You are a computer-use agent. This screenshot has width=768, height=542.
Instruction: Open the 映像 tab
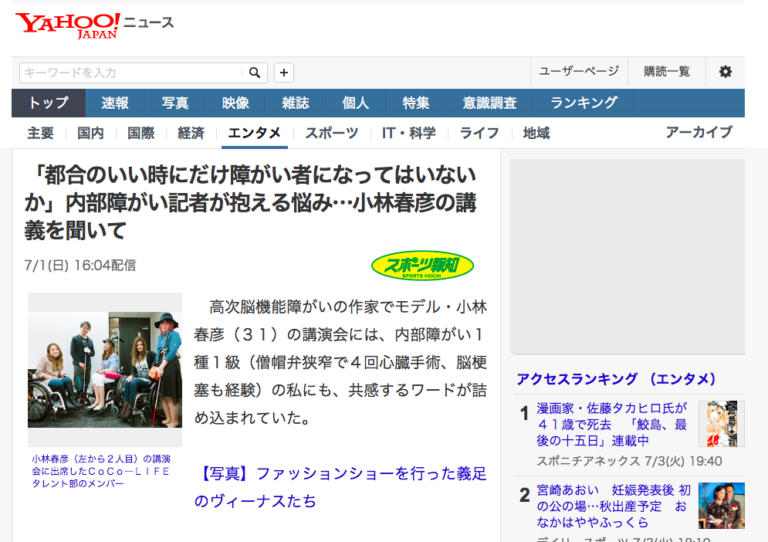(236, 103)
